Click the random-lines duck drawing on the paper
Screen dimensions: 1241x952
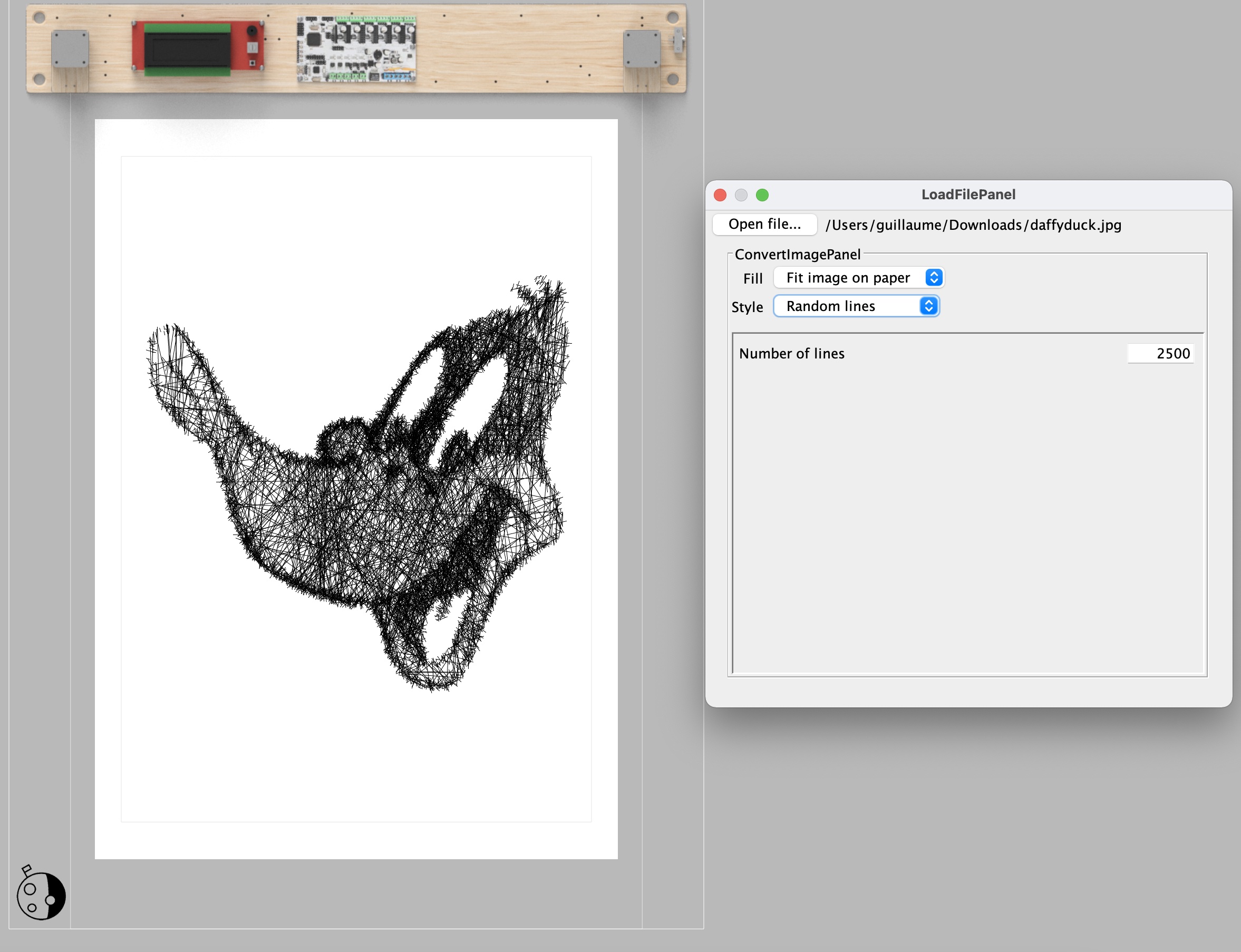pos(358,483)
